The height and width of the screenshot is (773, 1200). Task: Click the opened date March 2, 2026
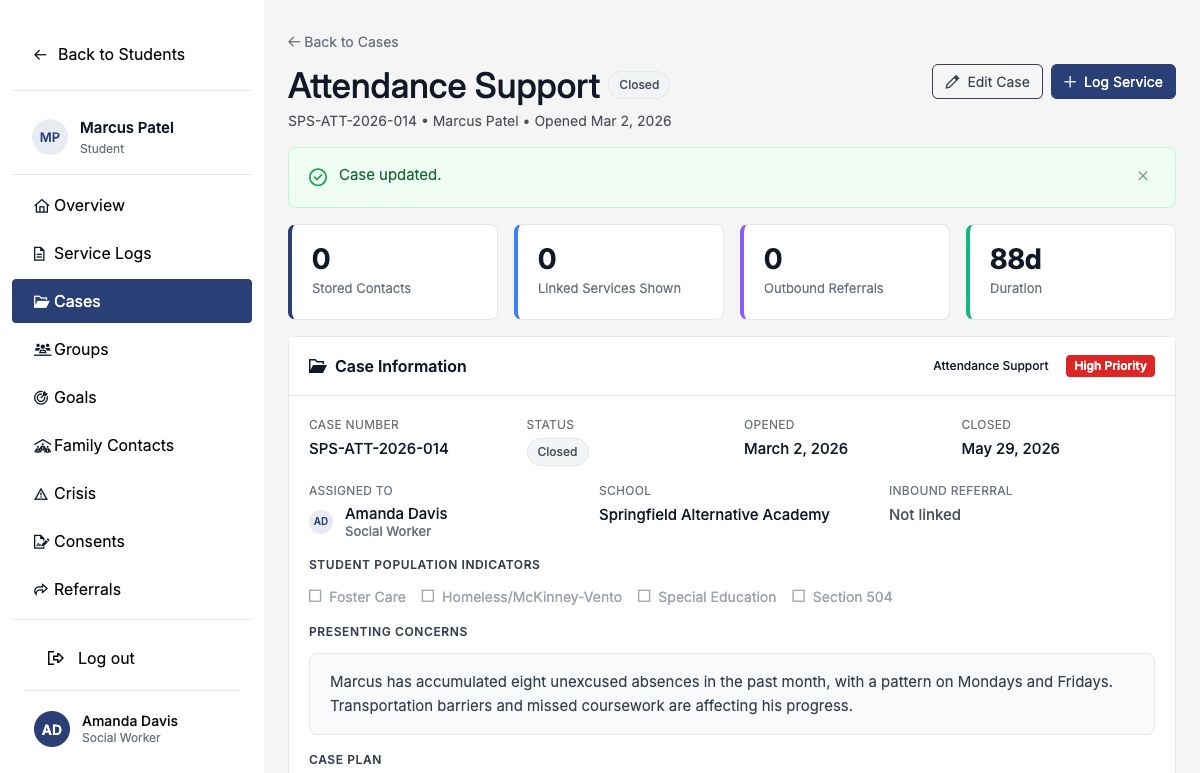tap(796, 449)
